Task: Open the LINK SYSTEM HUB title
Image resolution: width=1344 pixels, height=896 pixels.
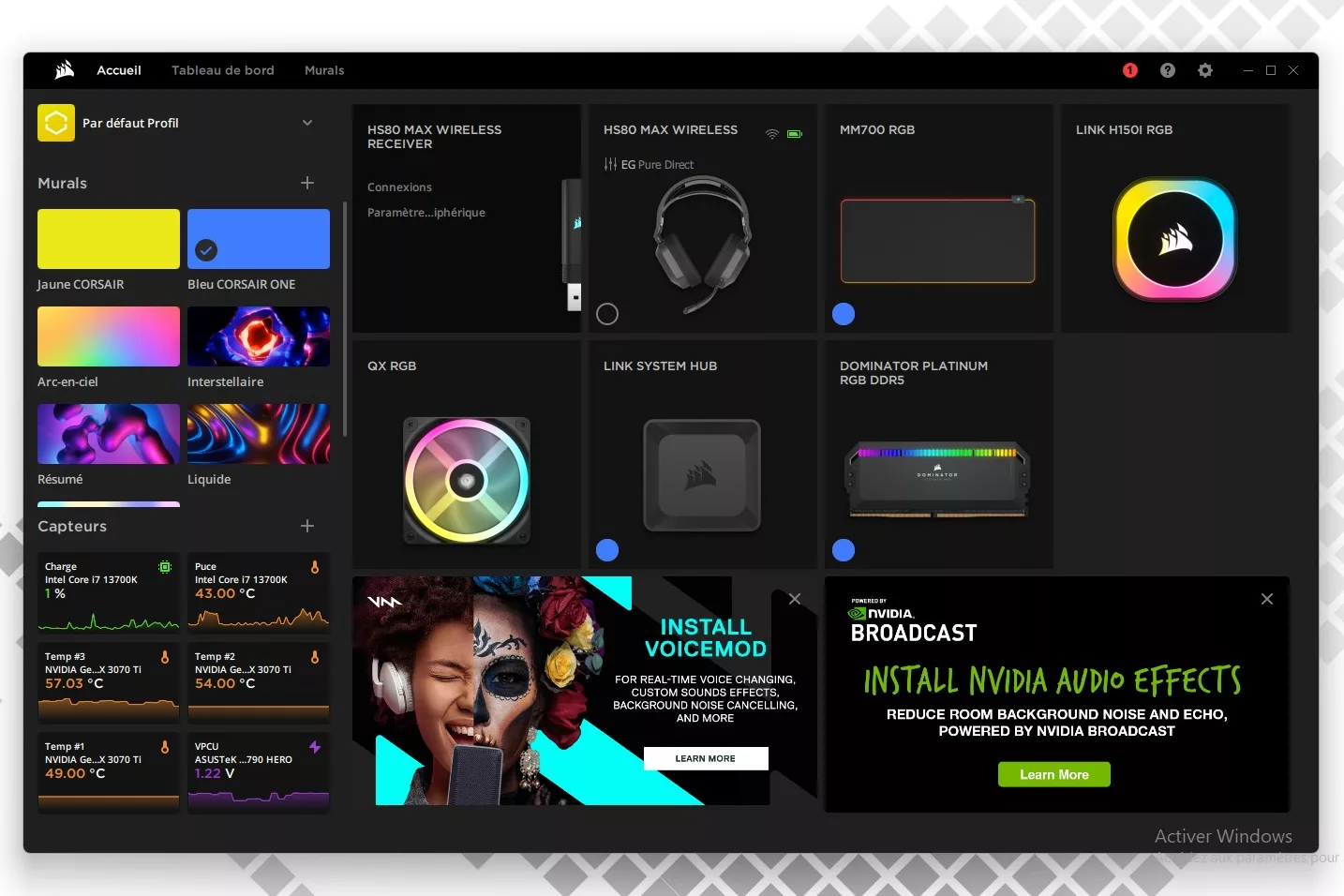Action: 660,366
